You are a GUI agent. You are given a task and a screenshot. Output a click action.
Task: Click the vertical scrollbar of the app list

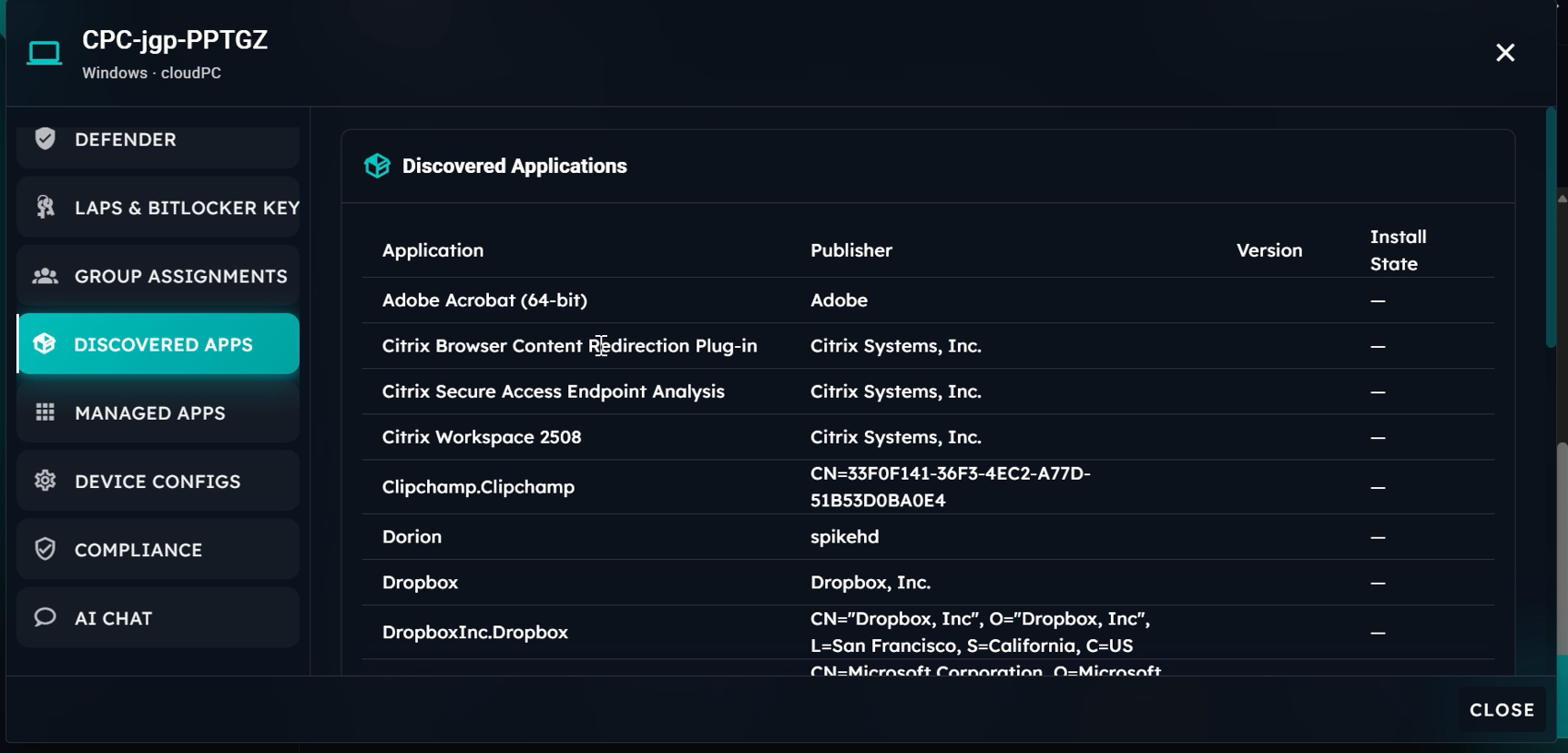tap(1551, 228)
